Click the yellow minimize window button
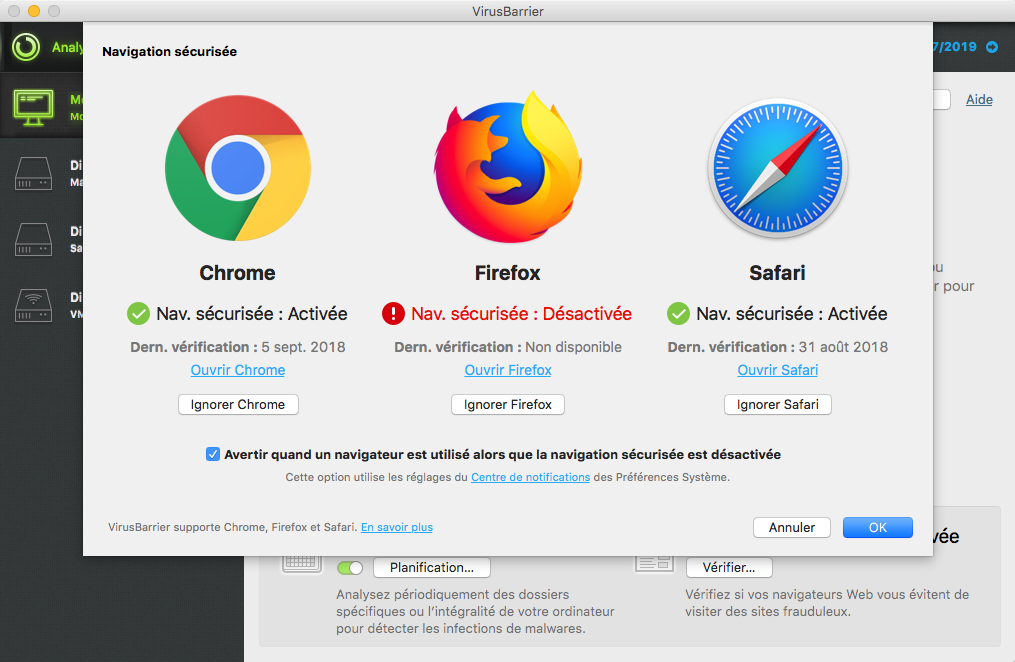This screenshot has height=662, width=1015. pyautogui.click(x=34, y=11)
